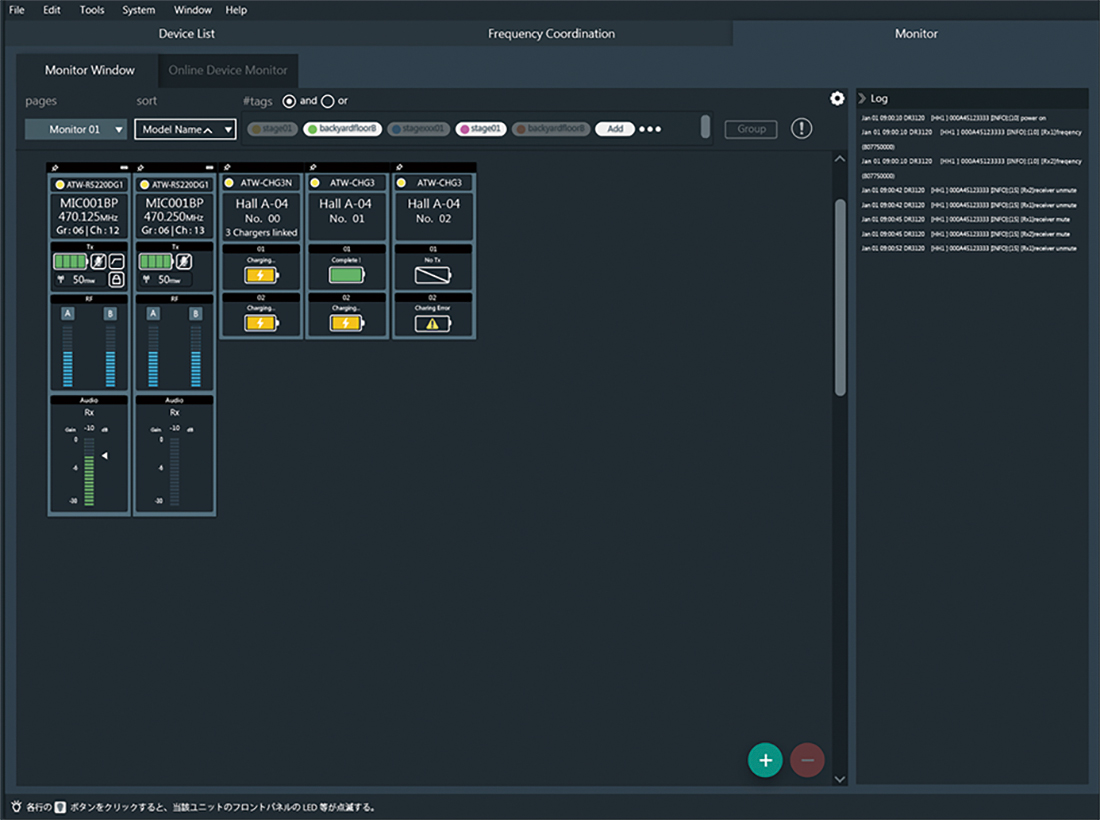Click the 'Gr:06|Ch:13' channel text
This screenshot has height=820, width=1100.
point(173,231)
